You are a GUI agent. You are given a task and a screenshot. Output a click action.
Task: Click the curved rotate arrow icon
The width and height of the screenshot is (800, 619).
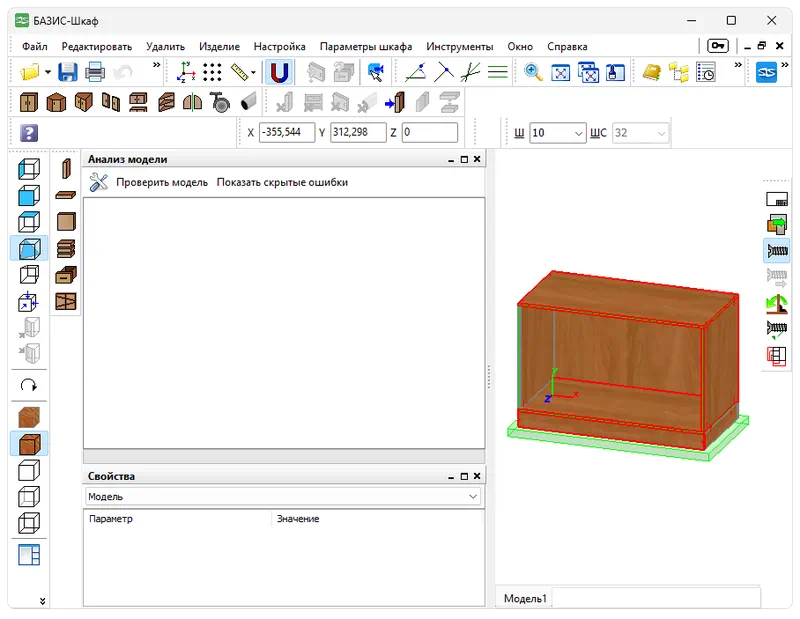click(29, 385)
